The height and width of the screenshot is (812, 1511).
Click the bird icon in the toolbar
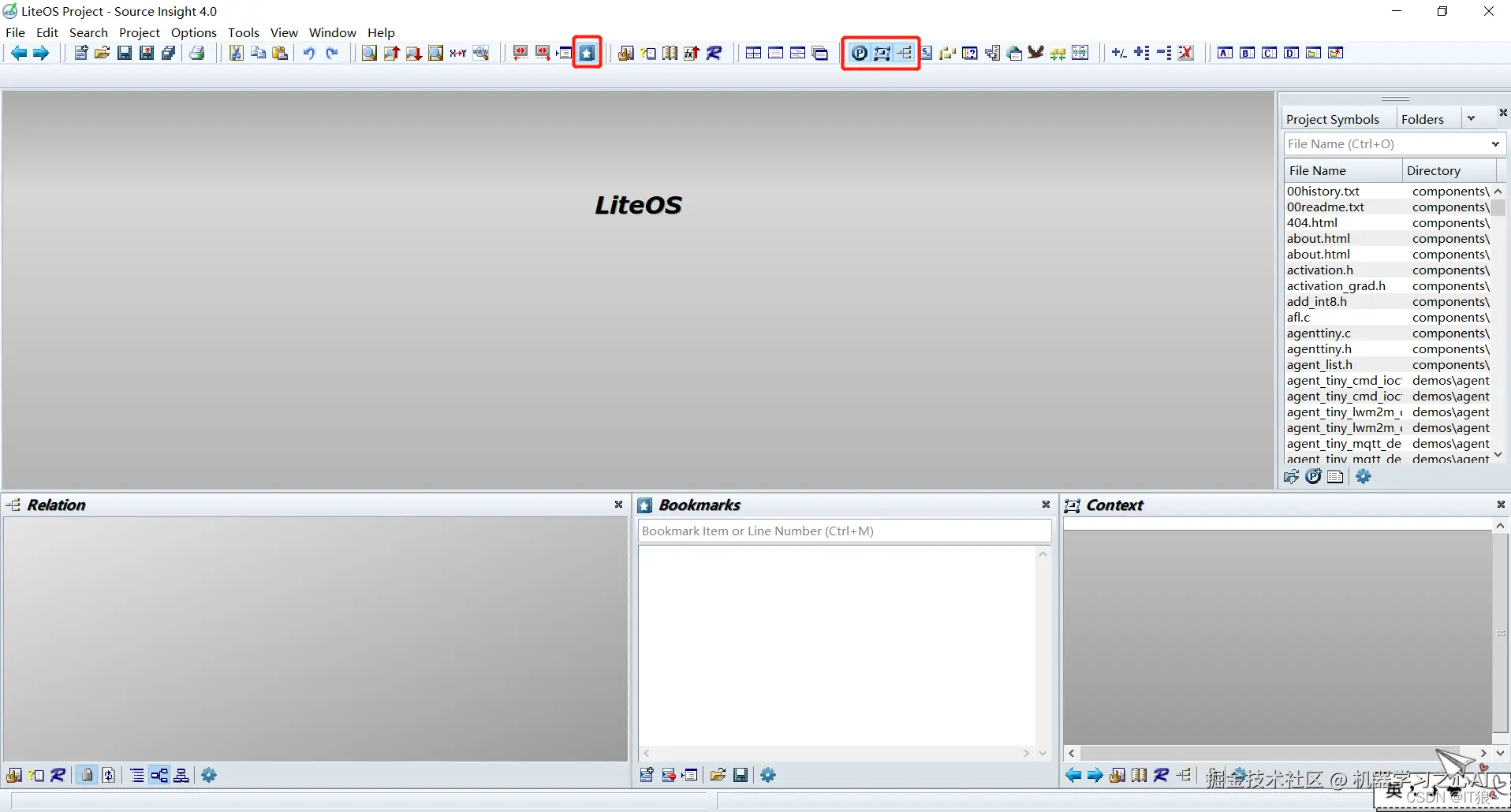point(1036,53)
